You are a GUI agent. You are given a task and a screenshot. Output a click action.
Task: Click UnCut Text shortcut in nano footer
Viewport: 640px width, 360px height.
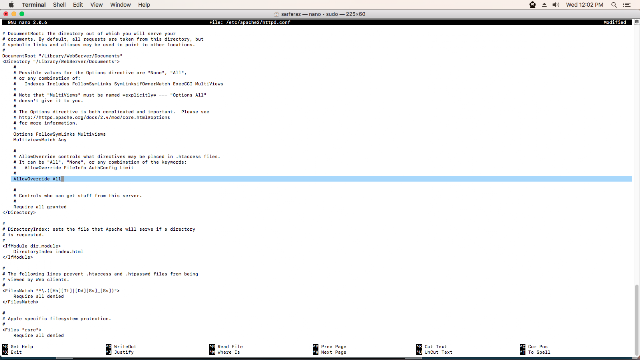(434, 352)
